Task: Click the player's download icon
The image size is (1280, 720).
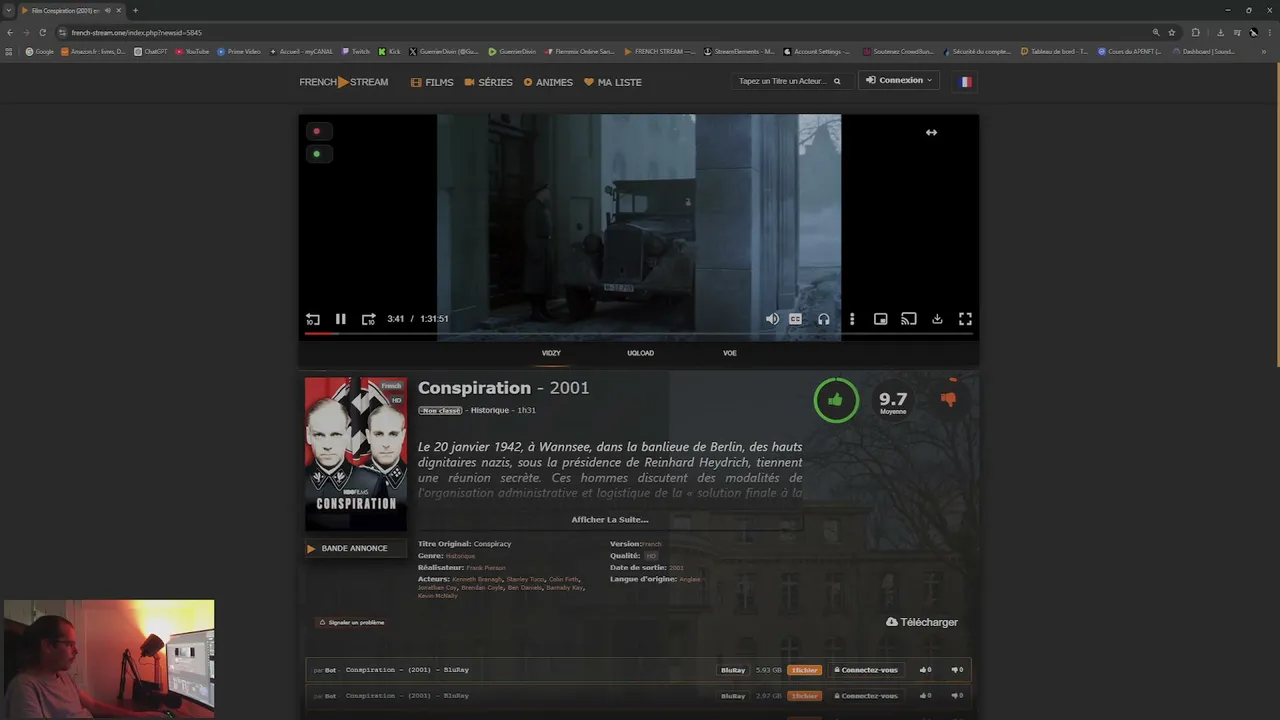Action: [x=937, y=319]
